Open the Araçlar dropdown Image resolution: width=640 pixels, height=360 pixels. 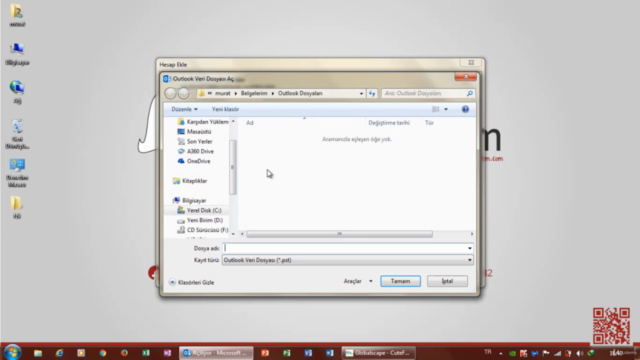point(358,281)
